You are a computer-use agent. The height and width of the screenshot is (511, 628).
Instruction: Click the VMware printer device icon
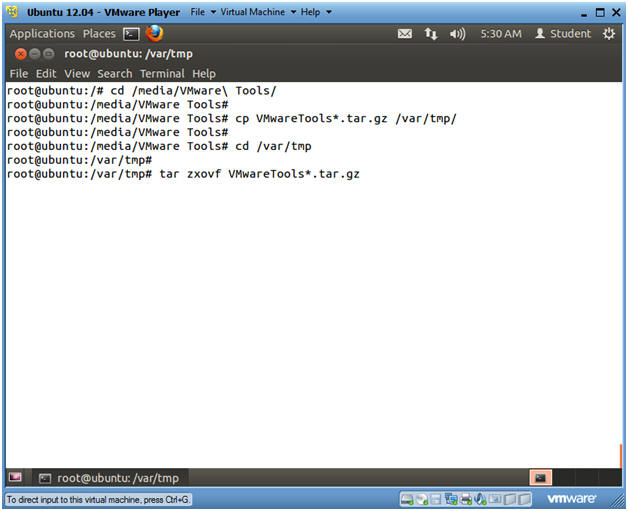tap(466, 499)
